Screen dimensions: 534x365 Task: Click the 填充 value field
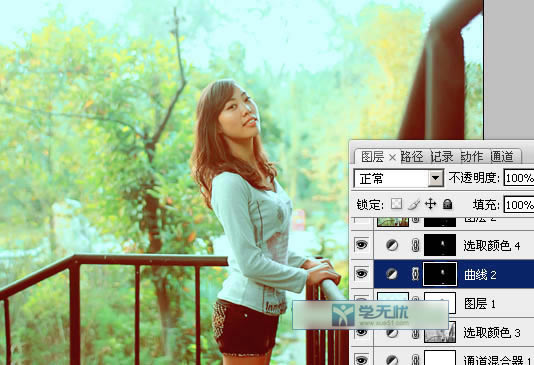[x=519, y=204]
